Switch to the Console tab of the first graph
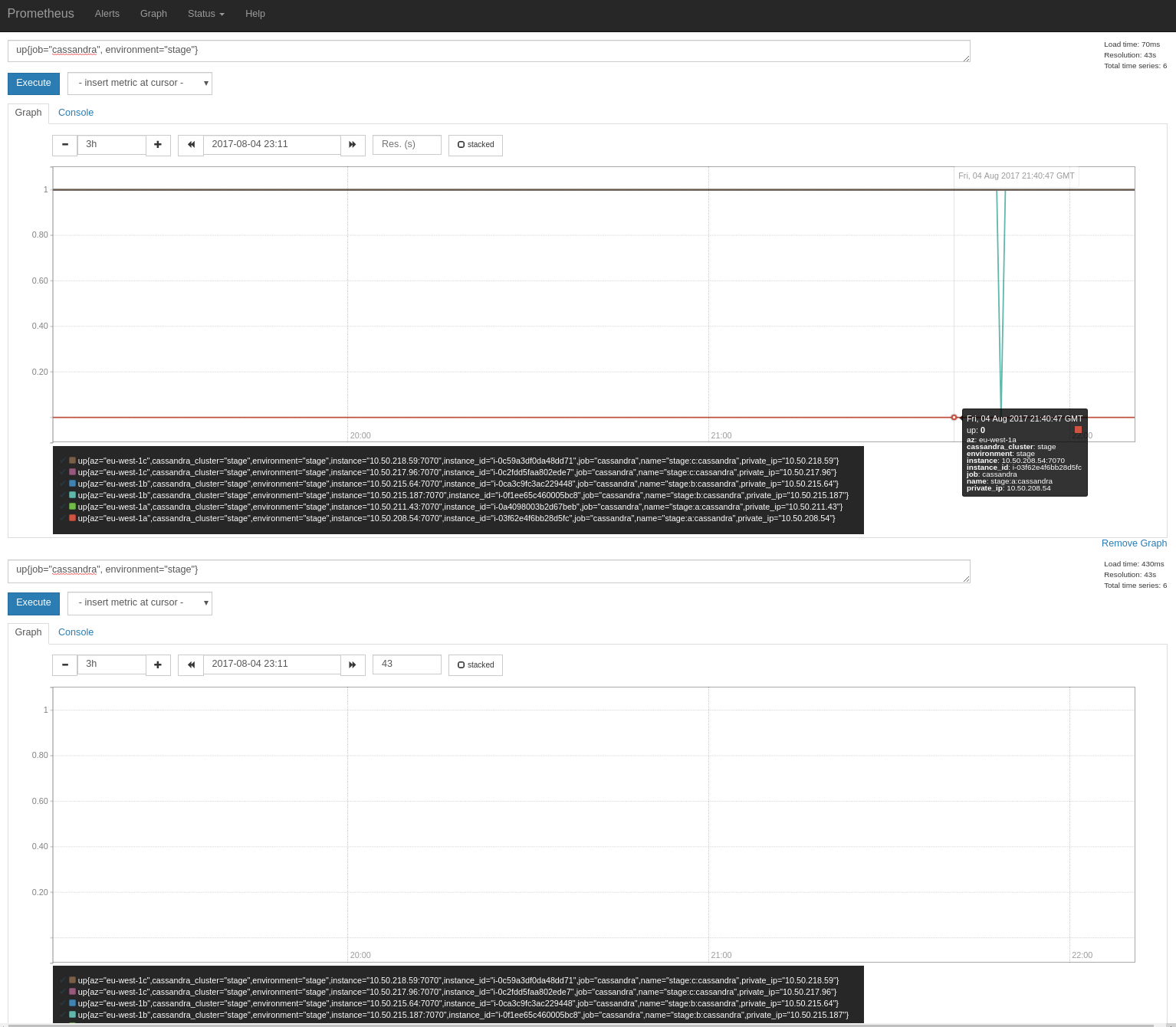1176x1027 pixels. click(75, 113)
